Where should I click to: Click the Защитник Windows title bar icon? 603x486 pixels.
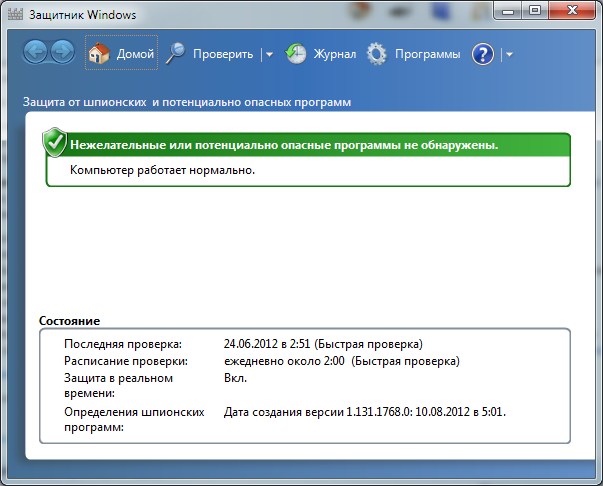coord(15,14)
